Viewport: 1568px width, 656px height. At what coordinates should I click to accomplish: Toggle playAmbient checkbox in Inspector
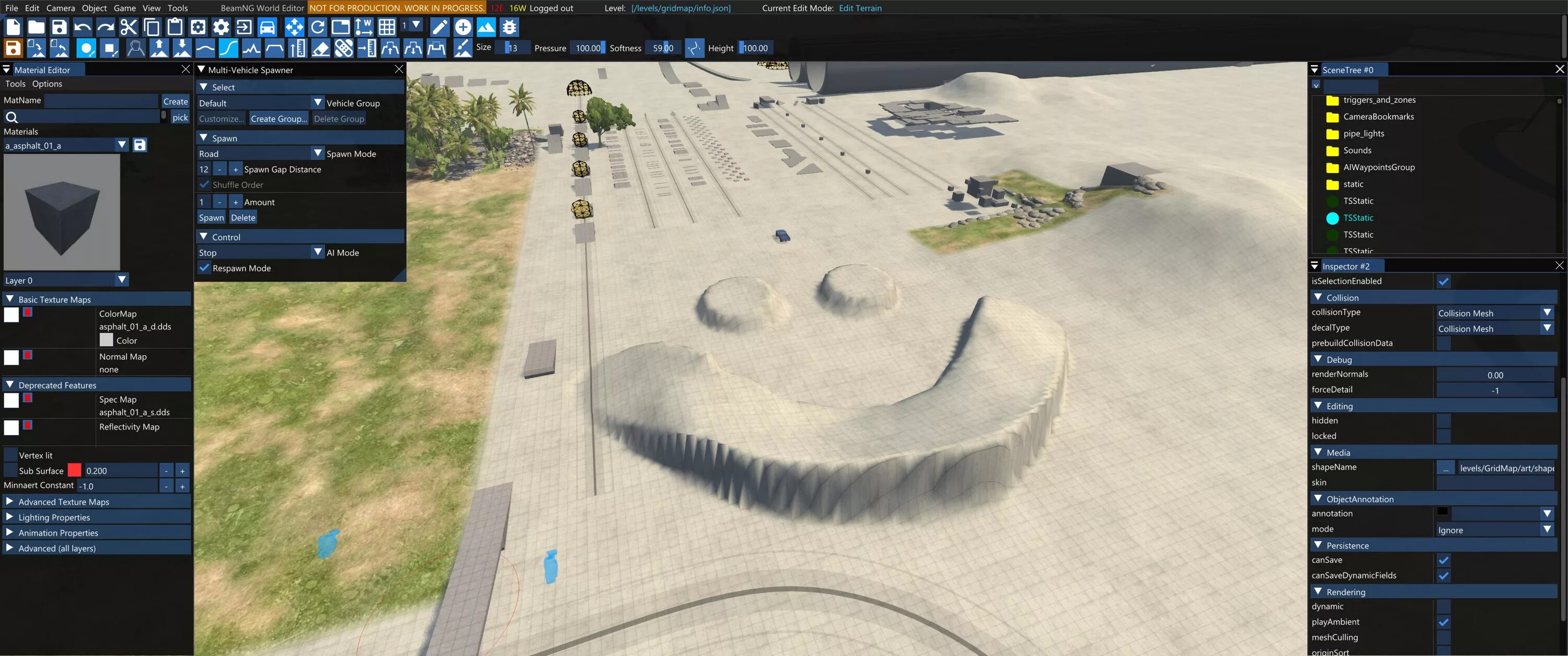1443,622
